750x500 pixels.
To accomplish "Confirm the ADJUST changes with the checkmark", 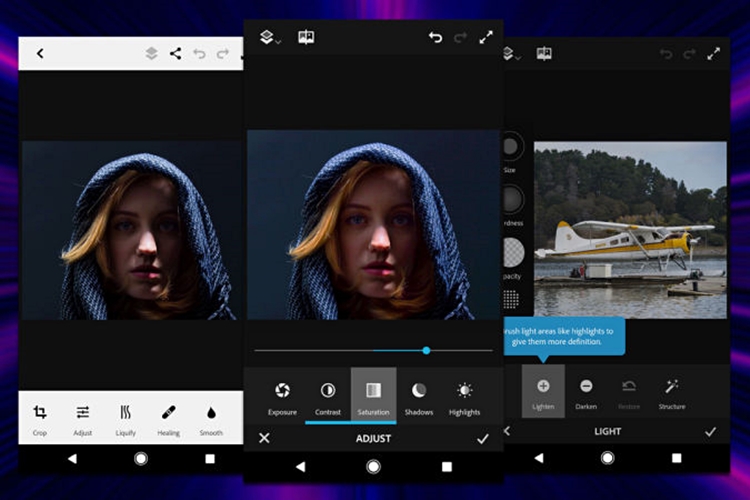I will tap(483, 438).
